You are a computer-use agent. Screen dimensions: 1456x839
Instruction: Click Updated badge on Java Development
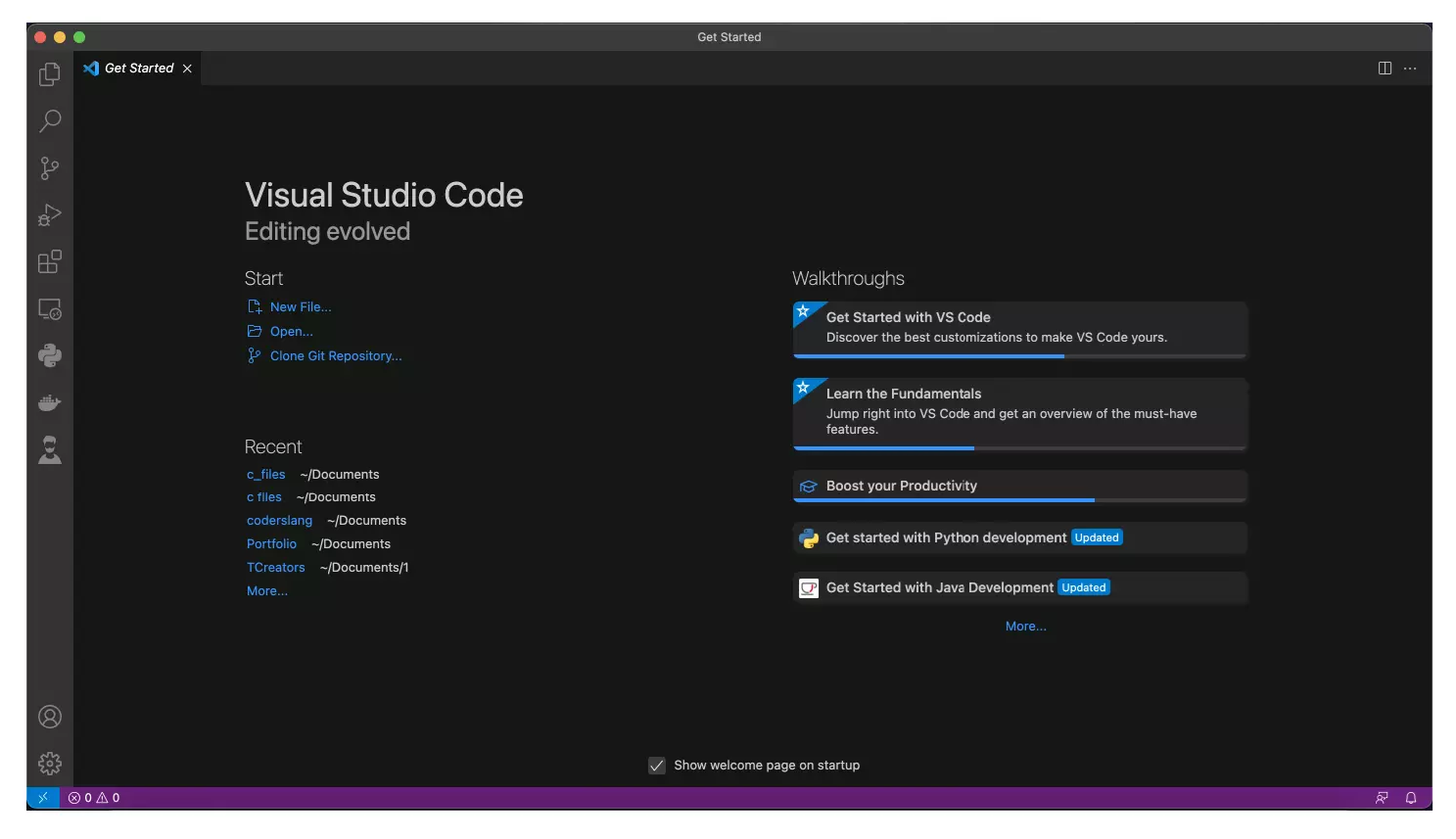(1084, 587)
